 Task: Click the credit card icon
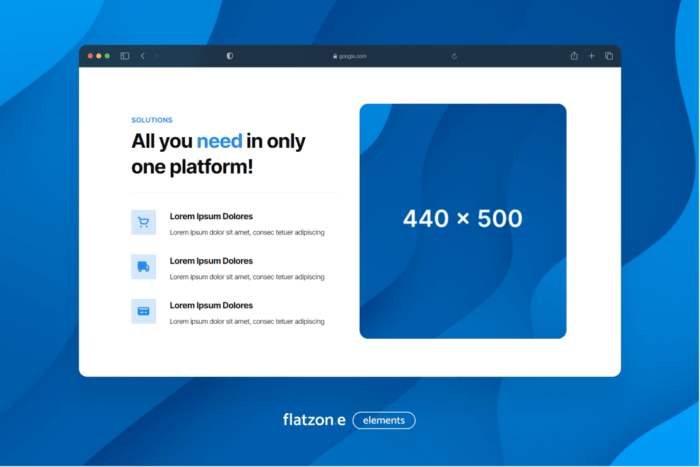(143, 311)
